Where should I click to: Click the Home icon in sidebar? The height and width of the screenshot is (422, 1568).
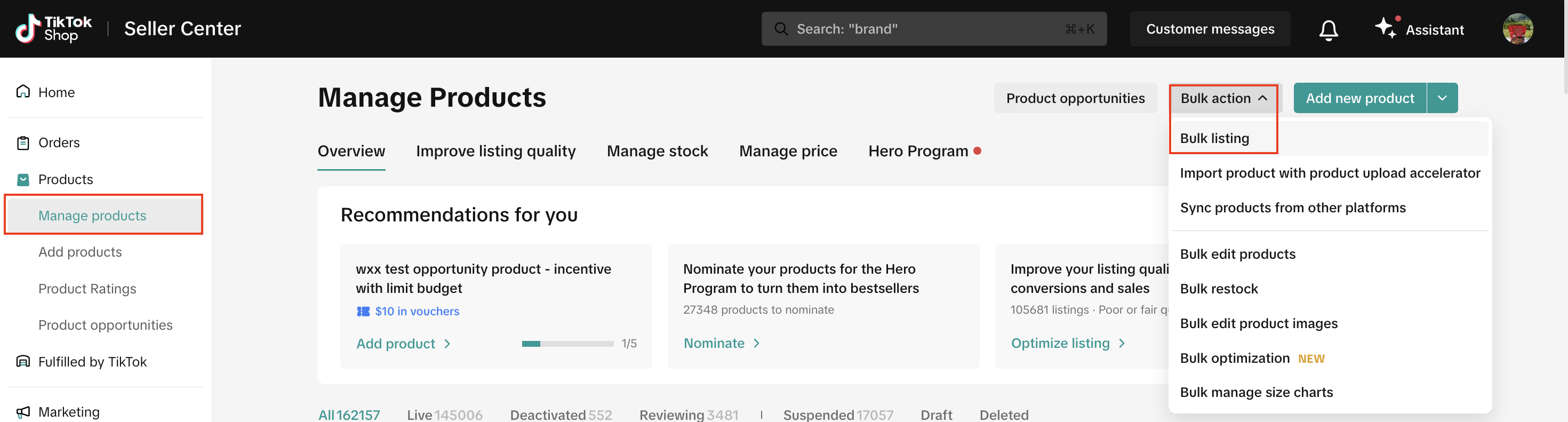(x=23, y=92)
